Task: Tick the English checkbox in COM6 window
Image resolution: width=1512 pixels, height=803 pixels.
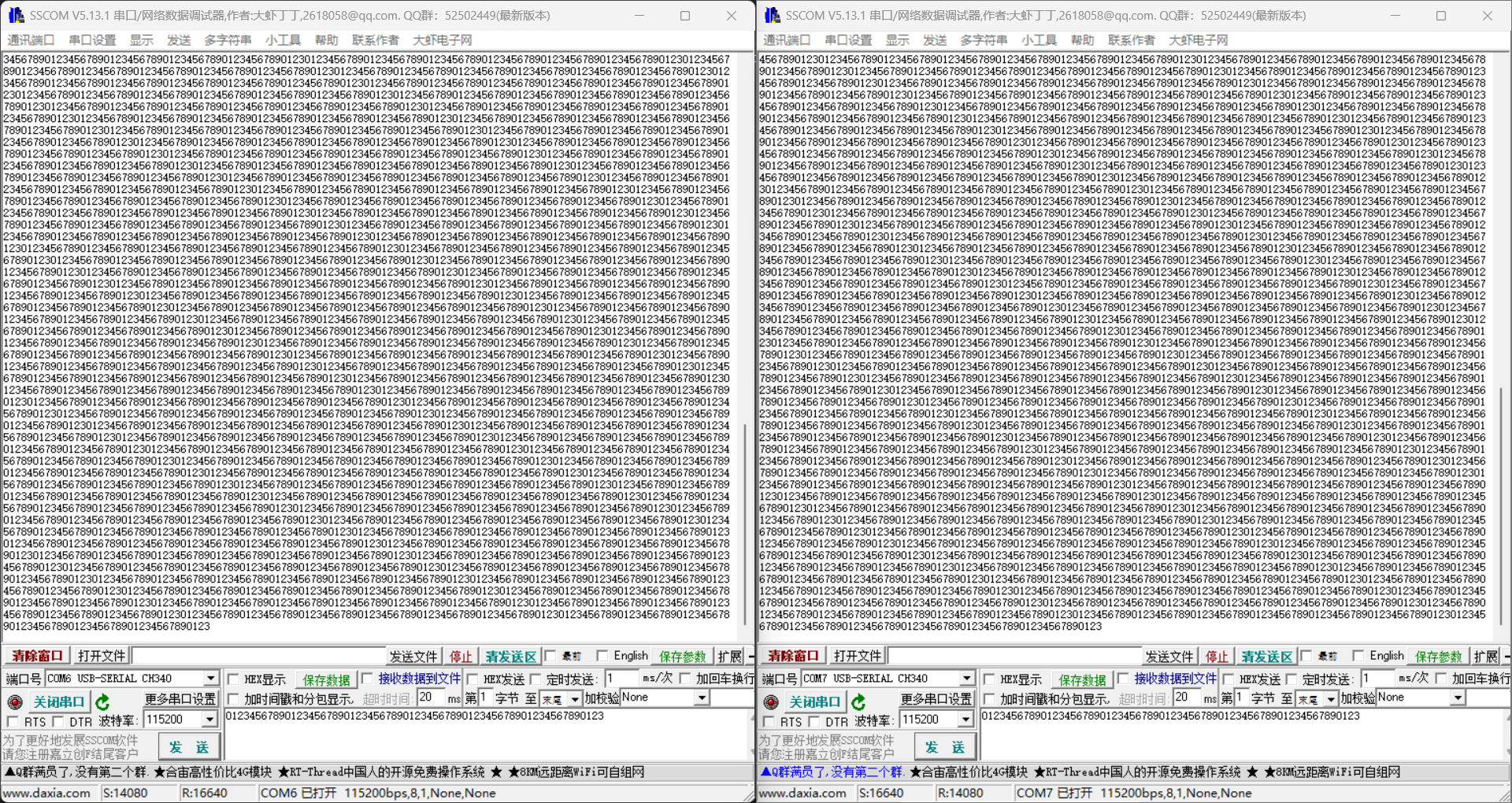Action: coord(602,656)
